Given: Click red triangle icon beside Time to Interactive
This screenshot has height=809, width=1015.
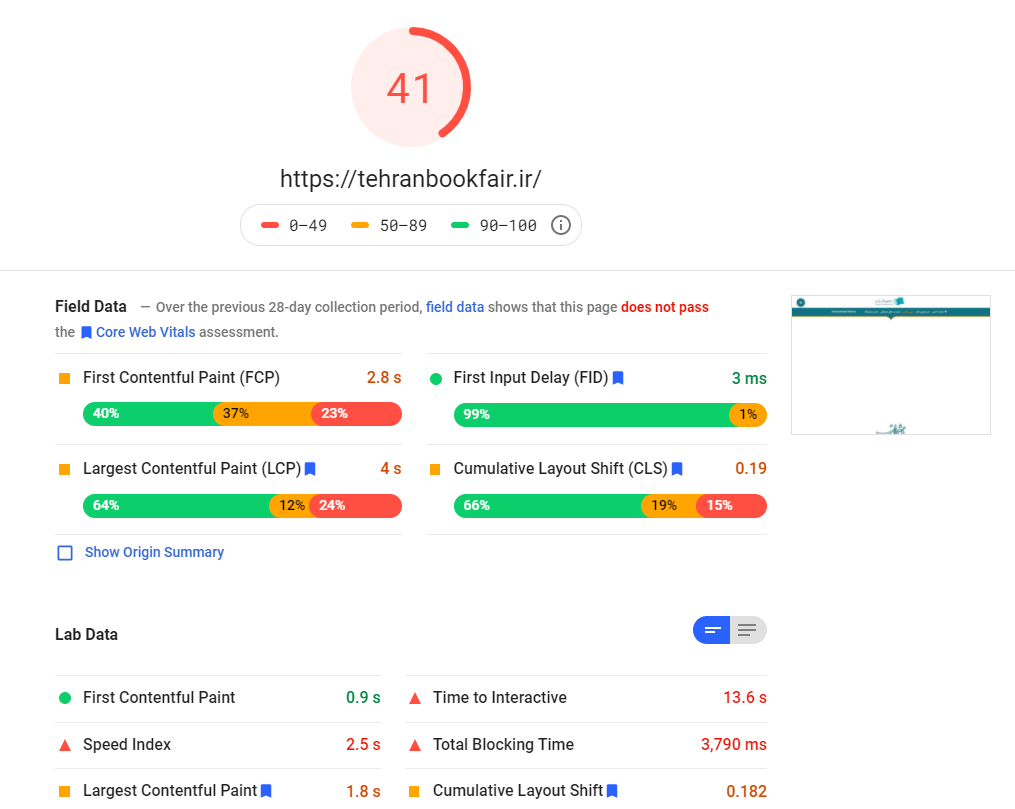Looking at the screenshot, I should point(415,698).
